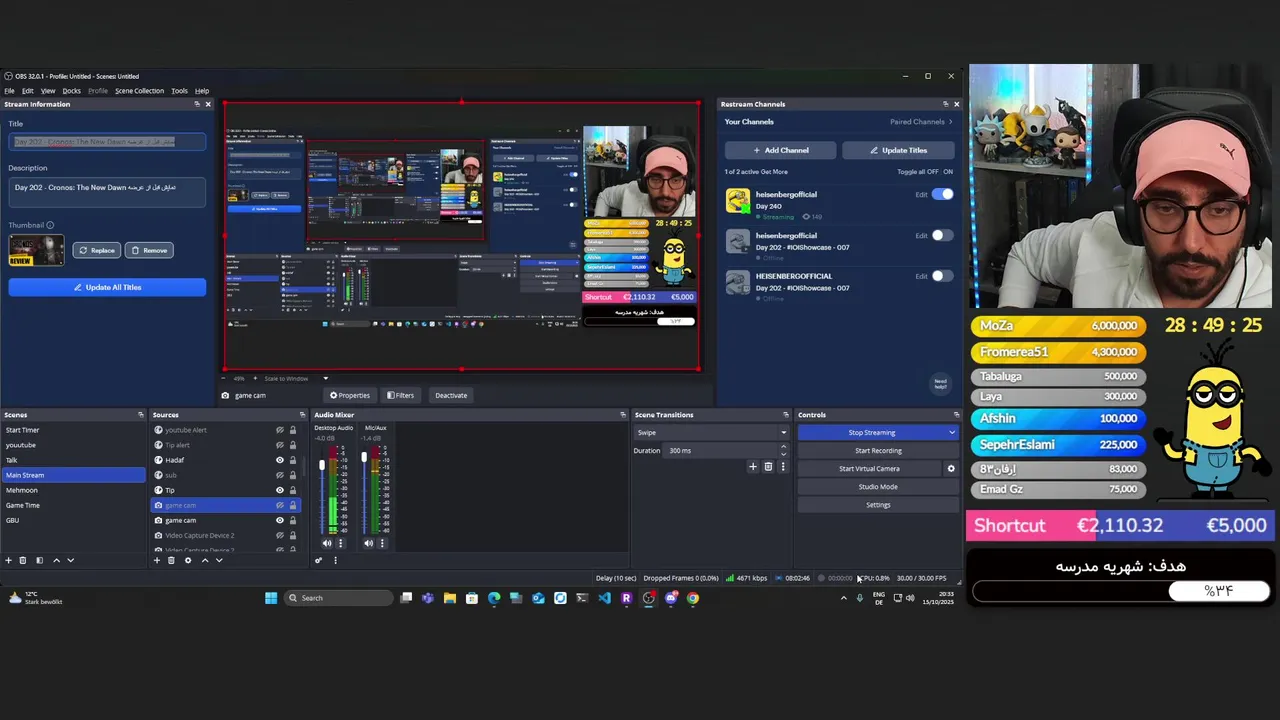The image size is (1280, 720).
Task: Show the youtube Alert source
Action: point(280,430)
